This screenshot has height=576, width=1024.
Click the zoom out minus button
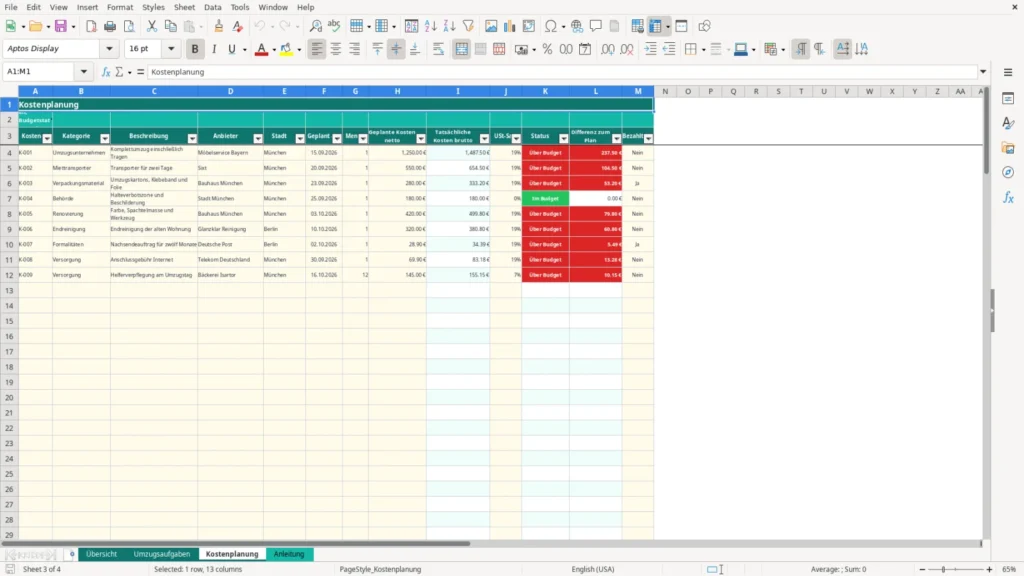[922, 569]
